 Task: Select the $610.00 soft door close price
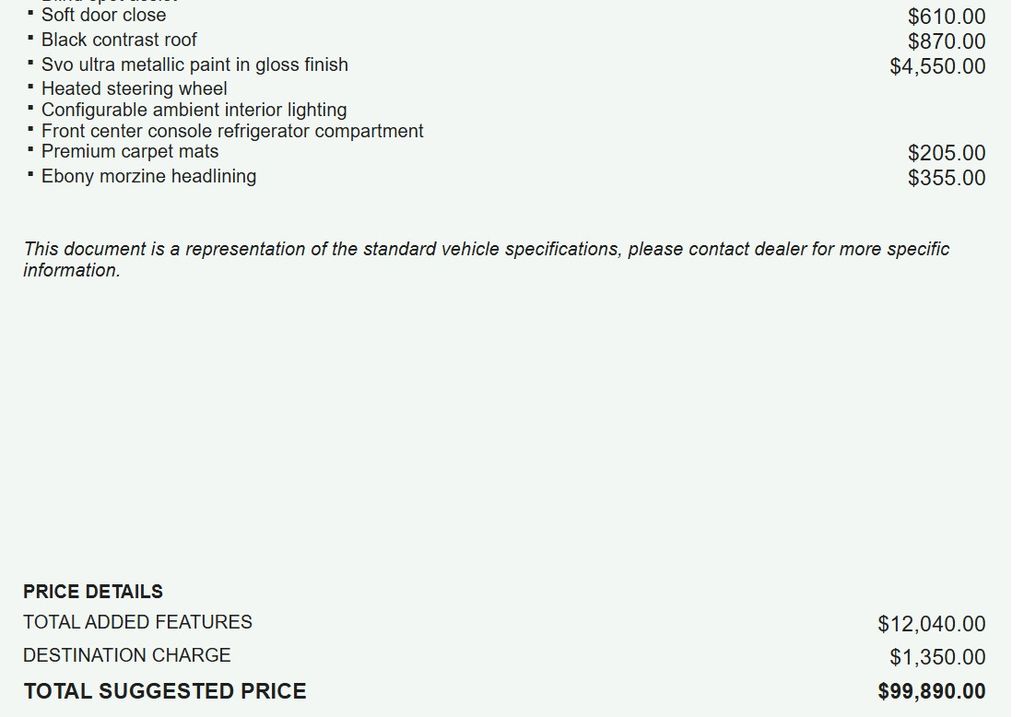click(x=946, y=17)
